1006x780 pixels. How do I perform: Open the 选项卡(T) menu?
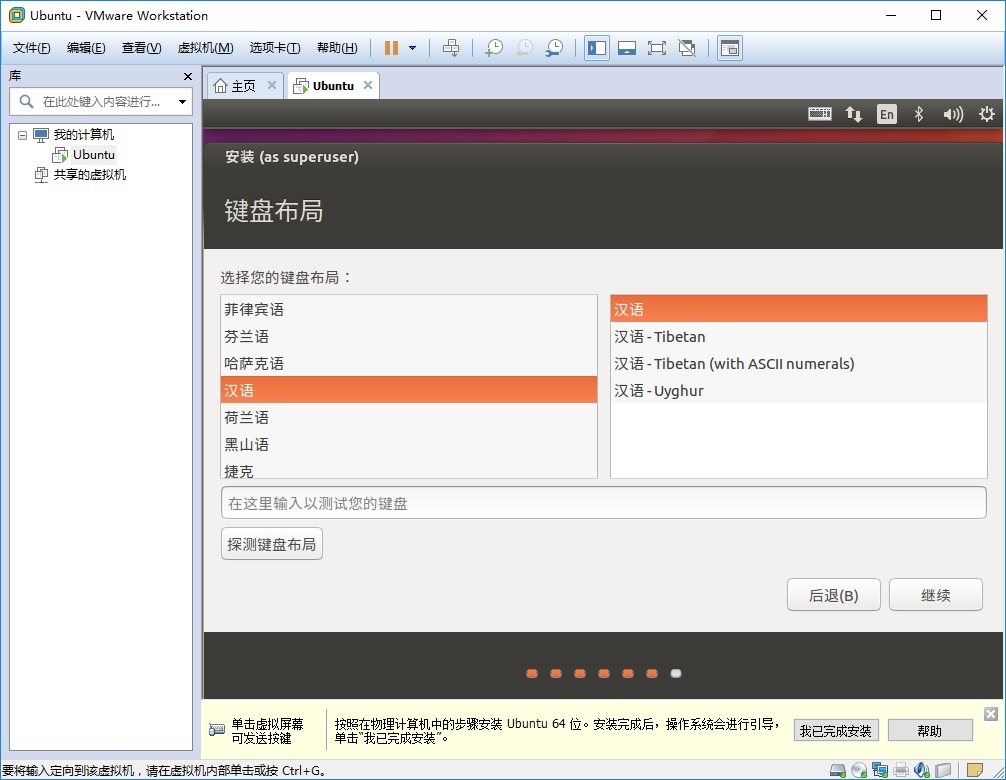275,48
